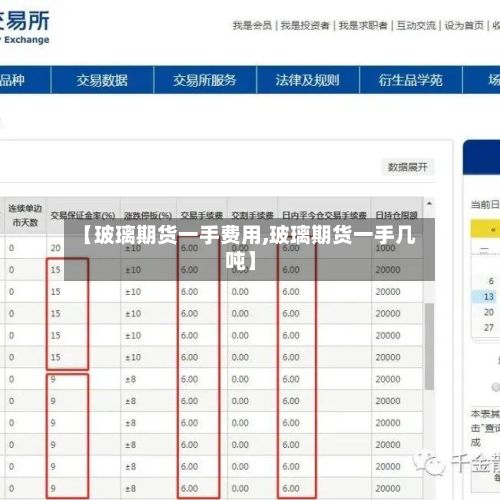Click the table's vertical scrollbar thumb

(x=429, y=346)
